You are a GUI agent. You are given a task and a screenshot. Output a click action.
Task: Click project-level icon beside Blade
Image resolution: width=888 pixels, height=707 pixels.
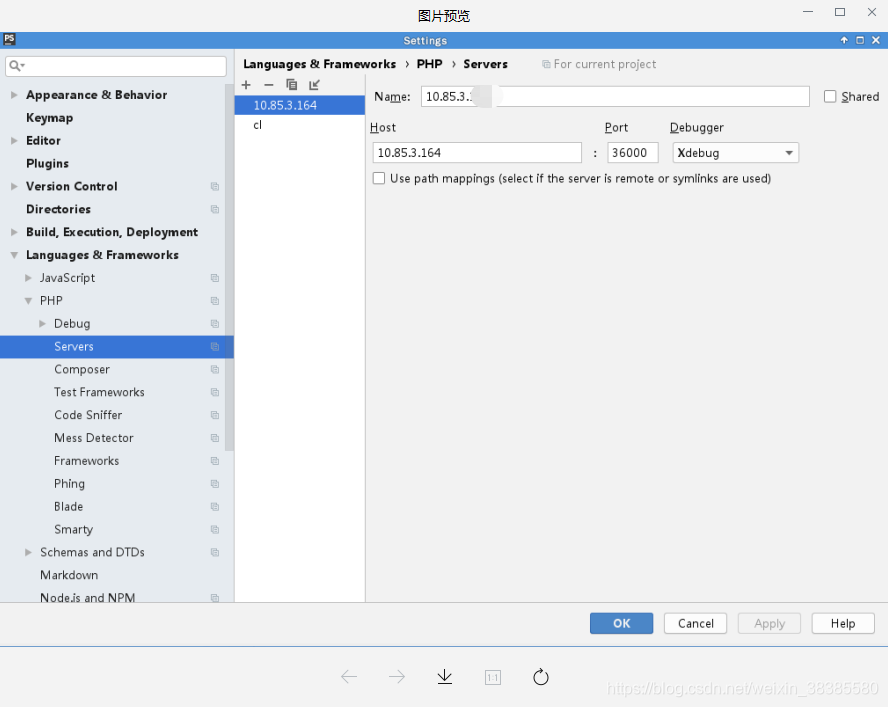pyautogui.click(x=215, y=506)
